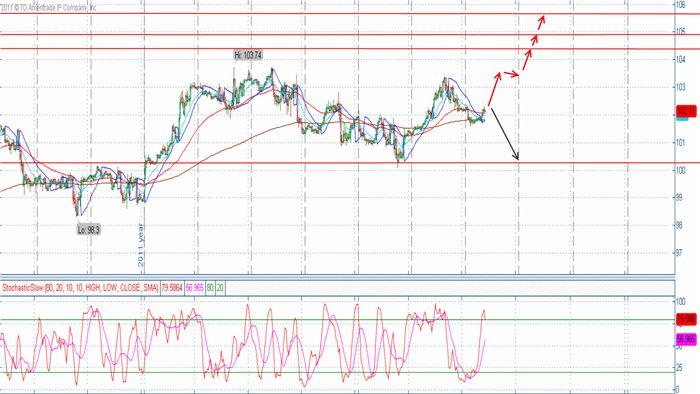Viewport: 700px width, 394px height.
Task: Click the black downward arrow drawing head
Action: 516,155
